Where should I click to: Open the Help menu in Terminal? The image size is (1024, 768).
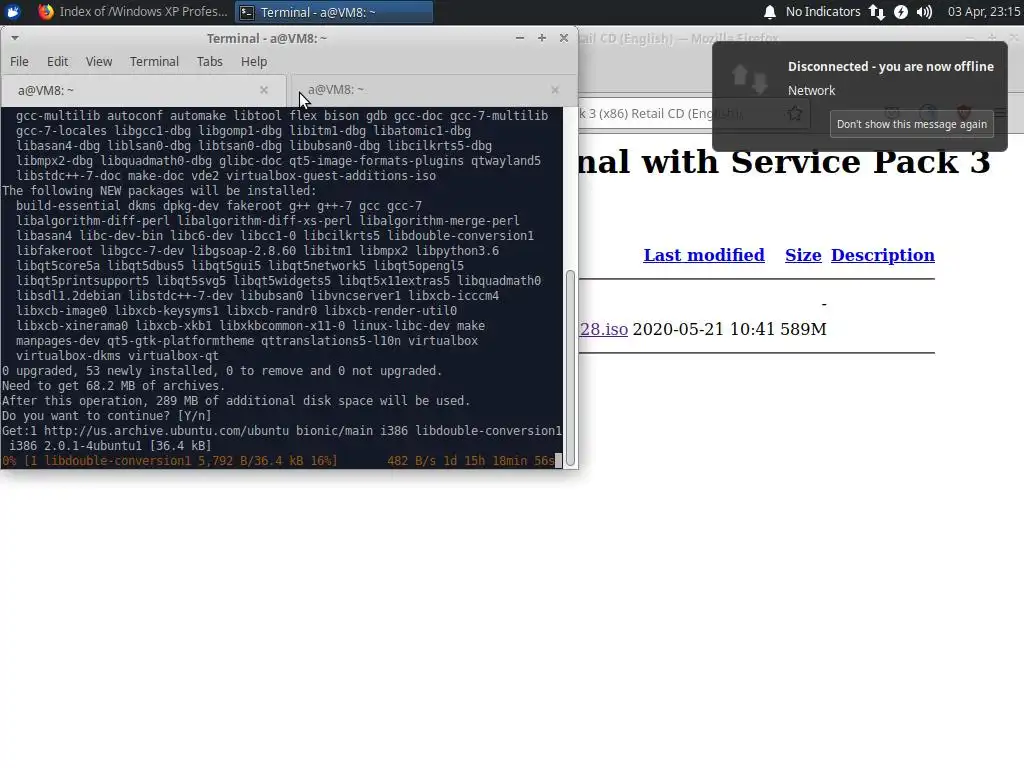click(x=253, y=61)
